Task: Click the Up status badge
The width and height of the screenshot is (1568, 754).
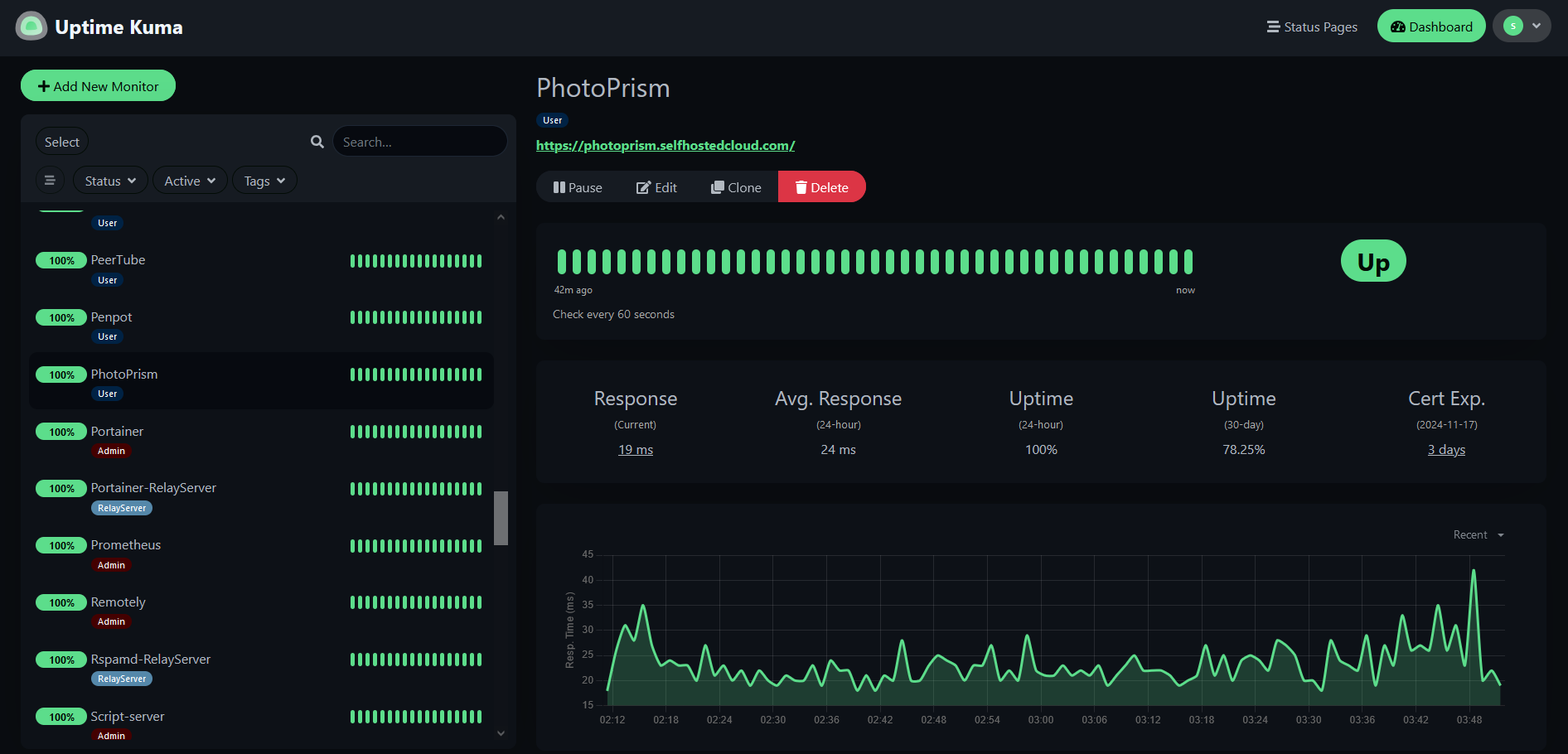Action: coord(1373,261)
